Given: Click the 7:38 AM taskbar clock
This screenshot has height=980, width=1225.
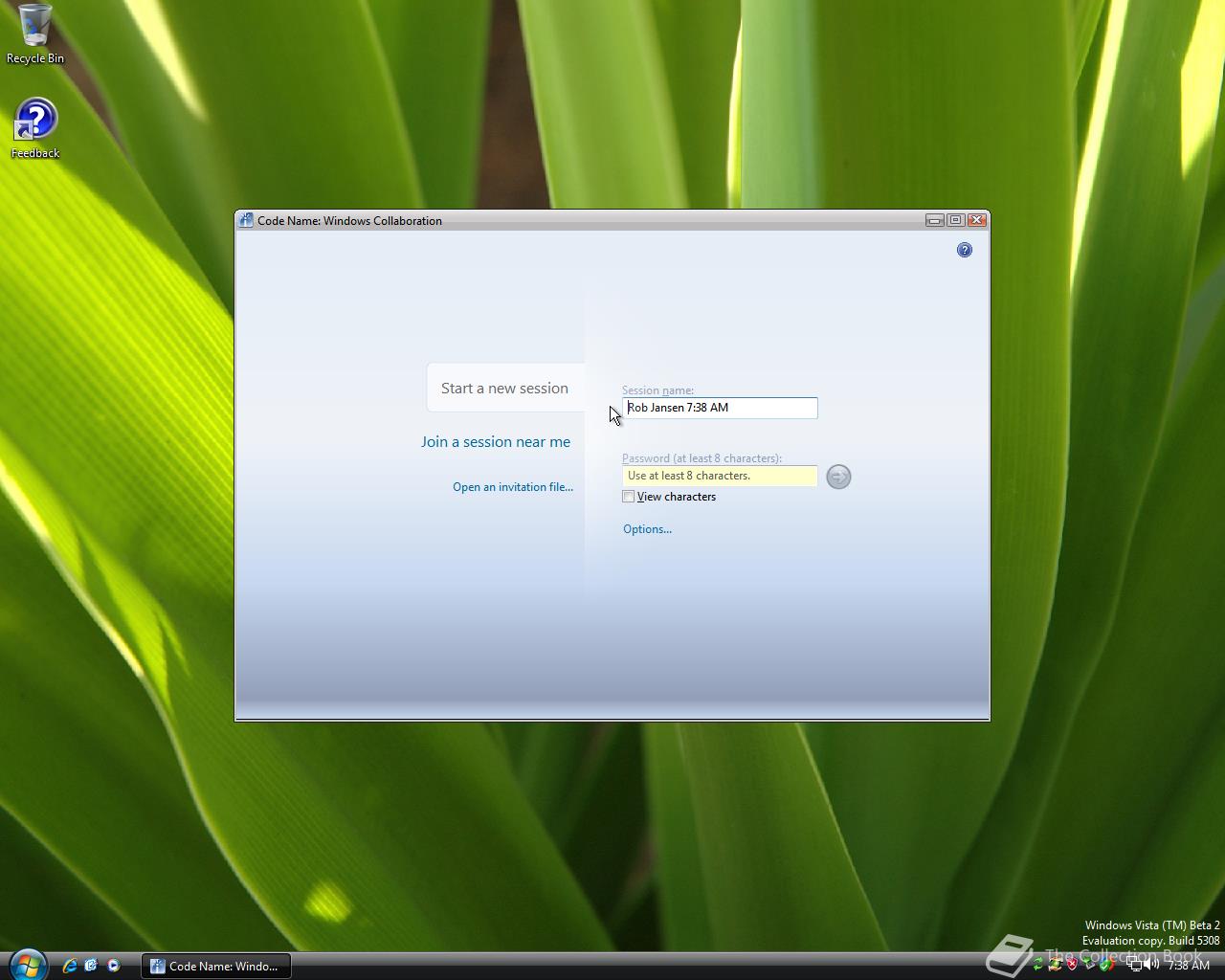Looking at the screenshot, I should 1189,965.
